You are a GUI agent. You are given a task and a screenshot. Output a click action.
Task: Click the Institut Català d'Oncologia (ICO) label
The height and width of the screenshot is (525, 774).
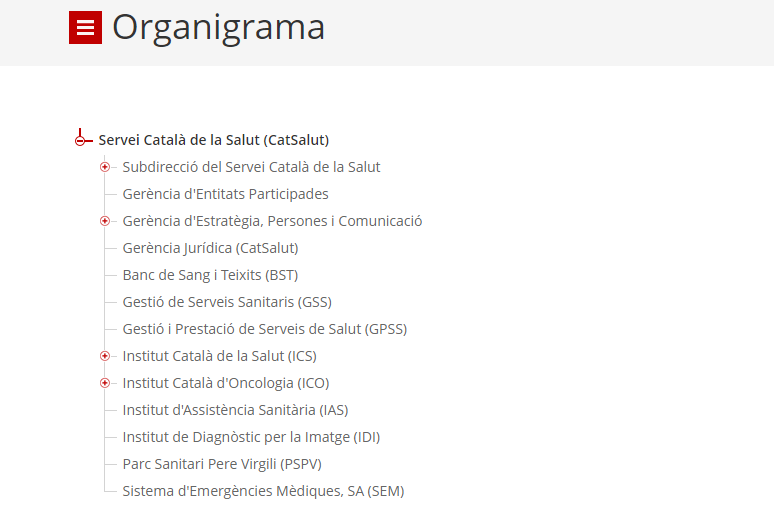tap(226, 383)
